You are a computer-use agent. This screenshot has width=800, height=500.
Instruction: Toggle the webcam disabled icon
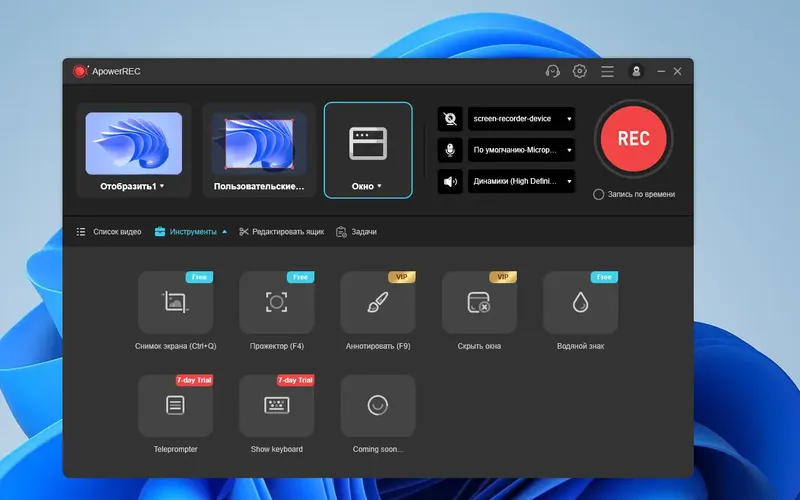(x=450, y=119)
